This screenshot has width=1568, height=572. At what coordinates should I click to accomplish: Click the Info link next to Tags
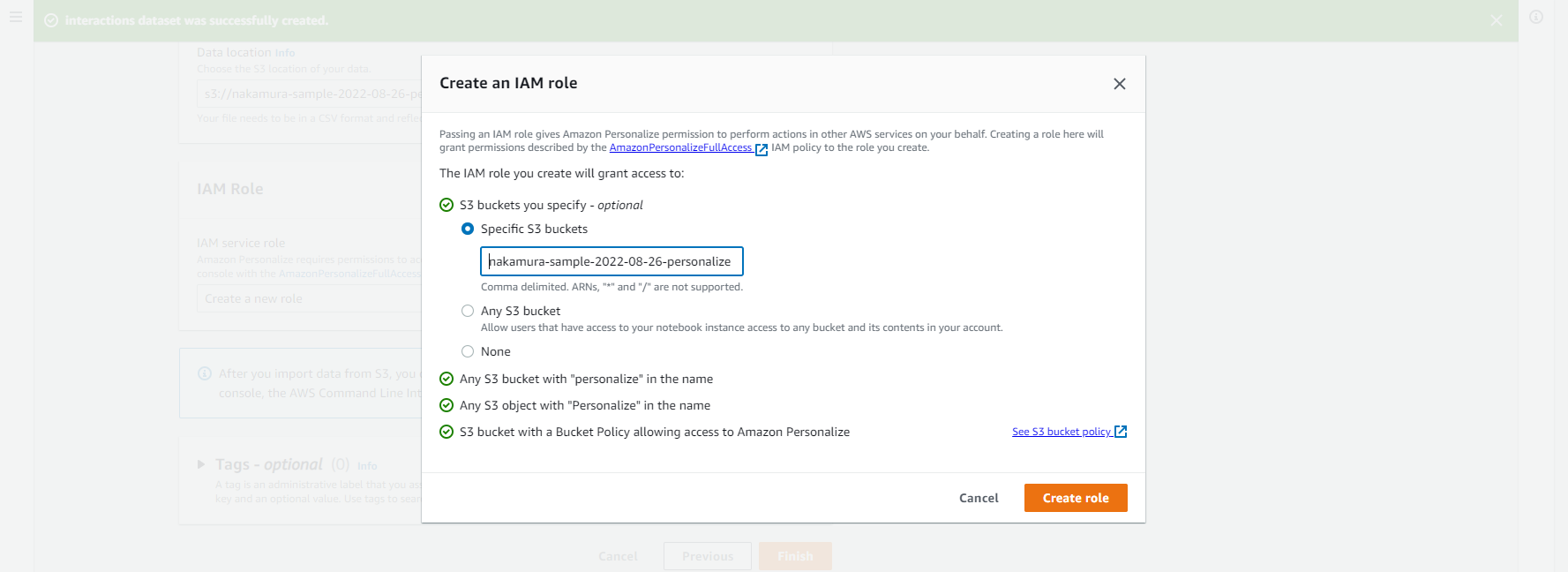(x=367, y=466)
